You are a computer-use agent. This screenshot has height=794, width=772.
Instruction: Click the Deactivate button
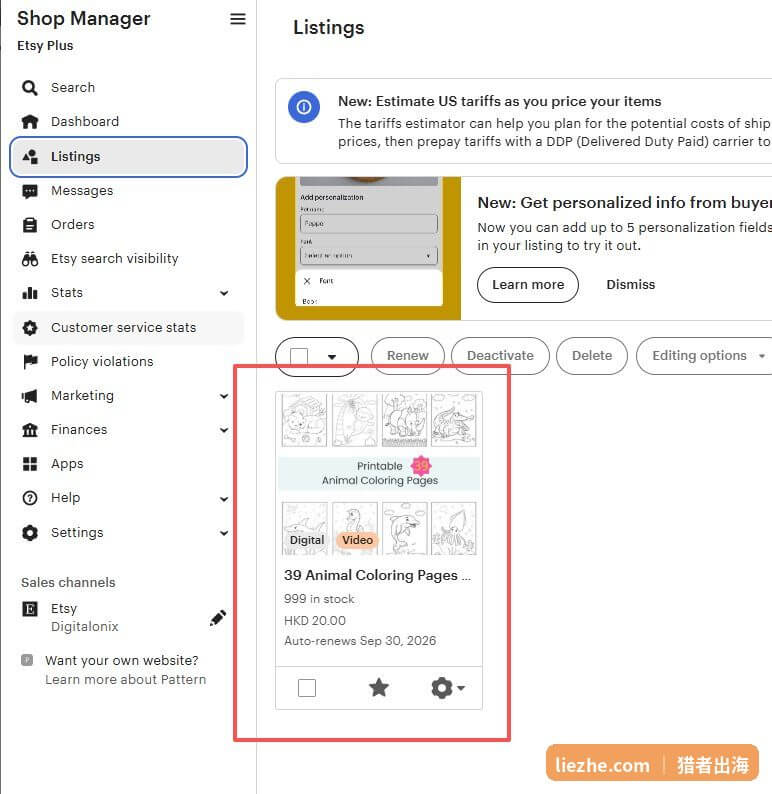click(x=500, y=356)
